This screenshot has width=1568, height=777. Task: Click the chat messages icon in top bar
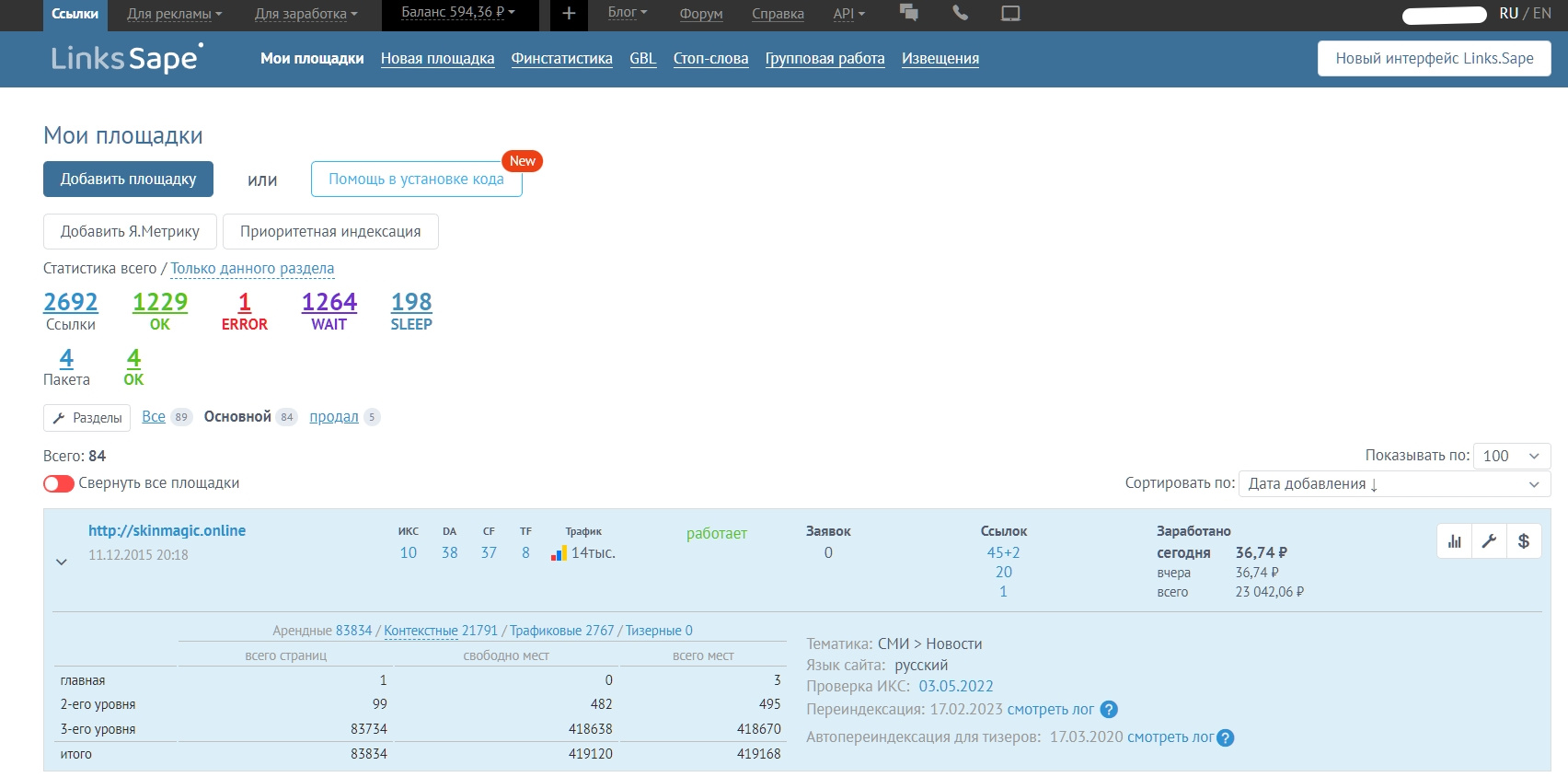909,13
